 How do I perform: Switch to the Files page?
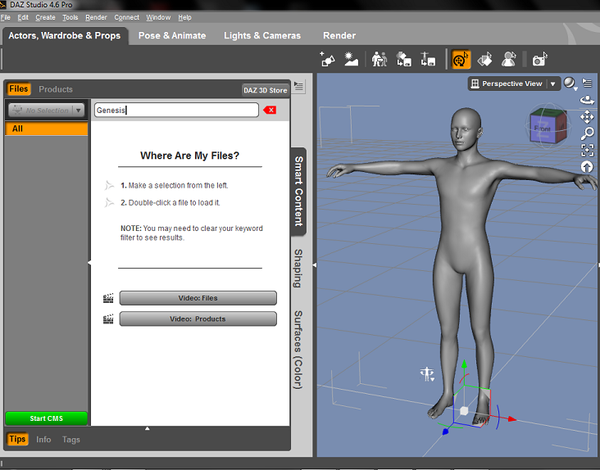pyautogui.click(x=18, y=89)
